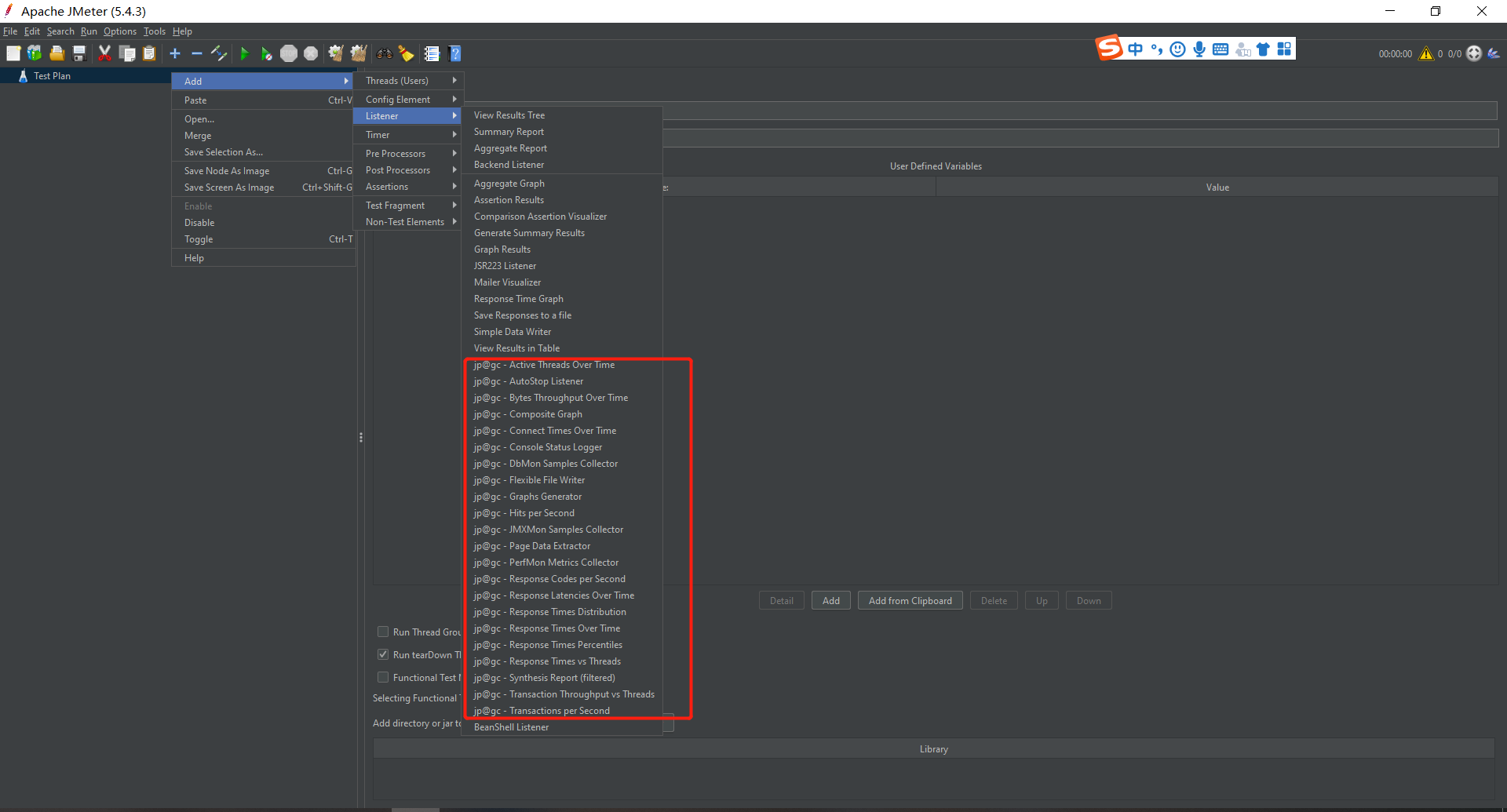Click the Toggle enable/disable icon
This screenshot has height=812, width=1507.
pyautogui.click(x=219, y=53)
